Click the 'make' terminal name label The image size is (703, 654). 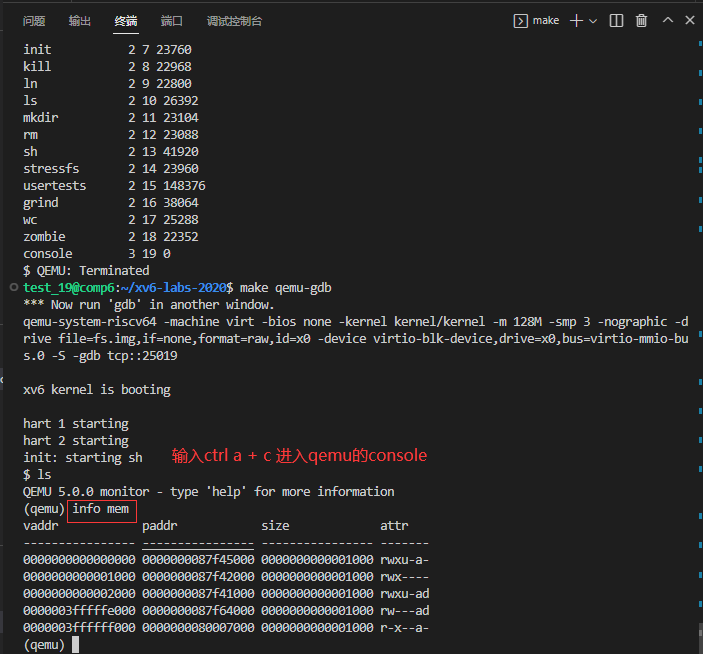coord(546,20)
